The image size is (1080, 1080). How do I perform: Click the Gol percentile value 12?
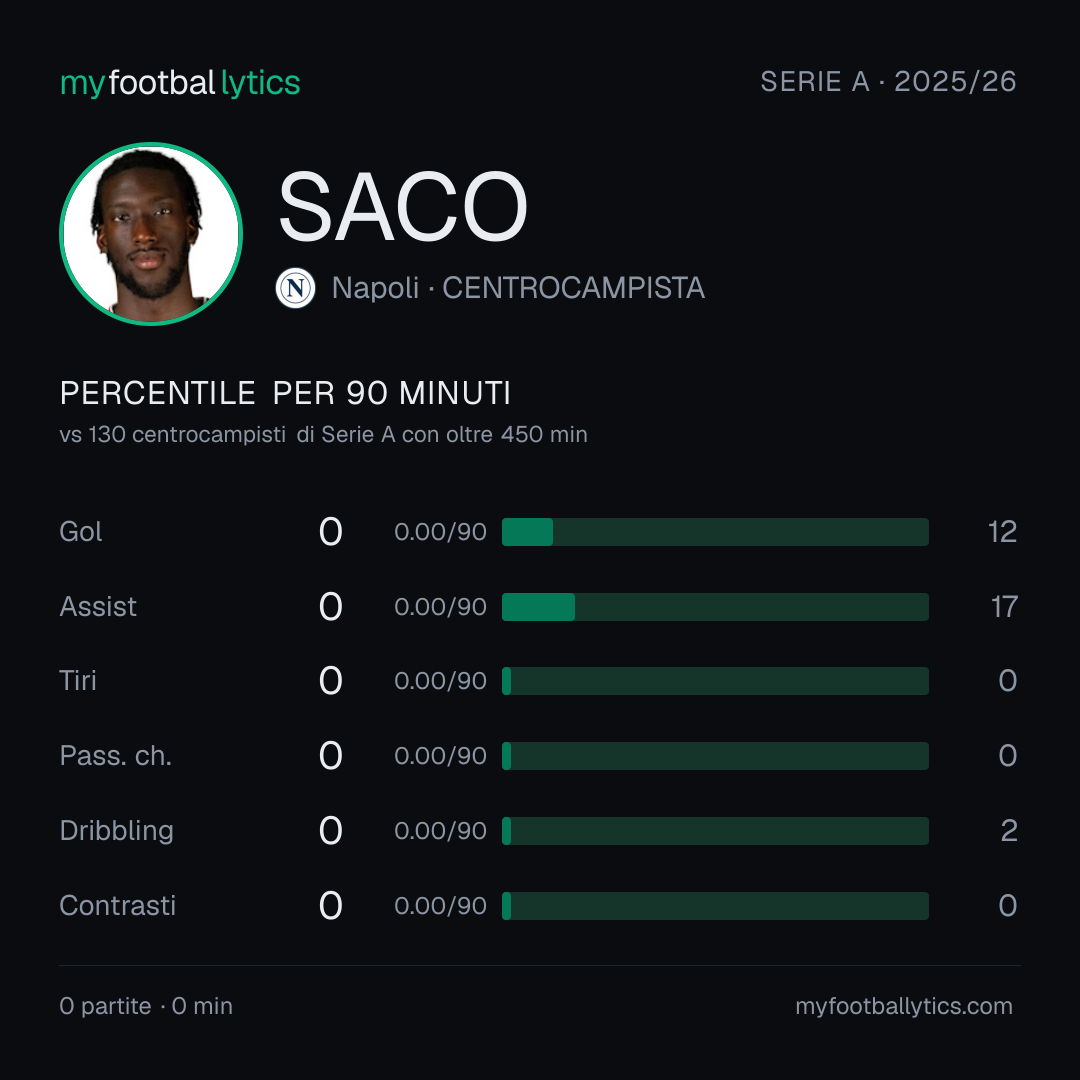(1002, 532)
